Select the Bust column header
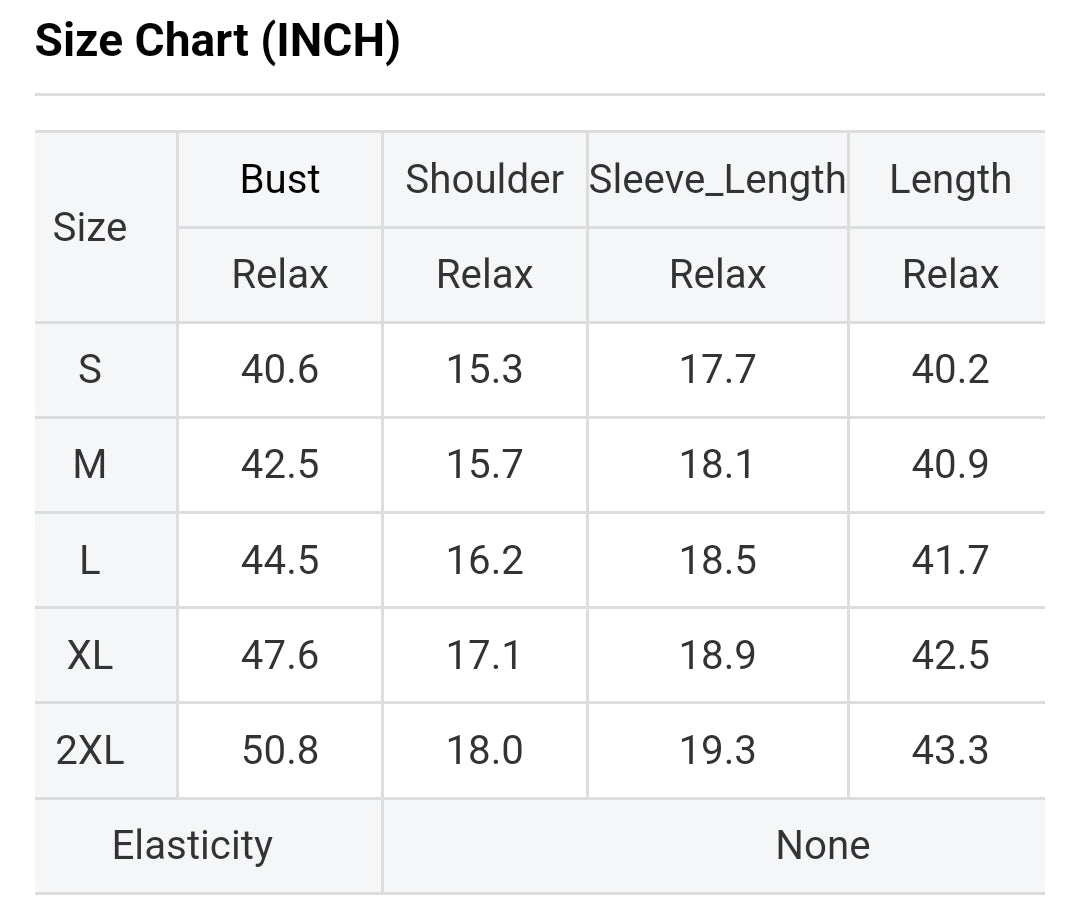Screen dimensions: 1080x914 [x=280, y=180]
